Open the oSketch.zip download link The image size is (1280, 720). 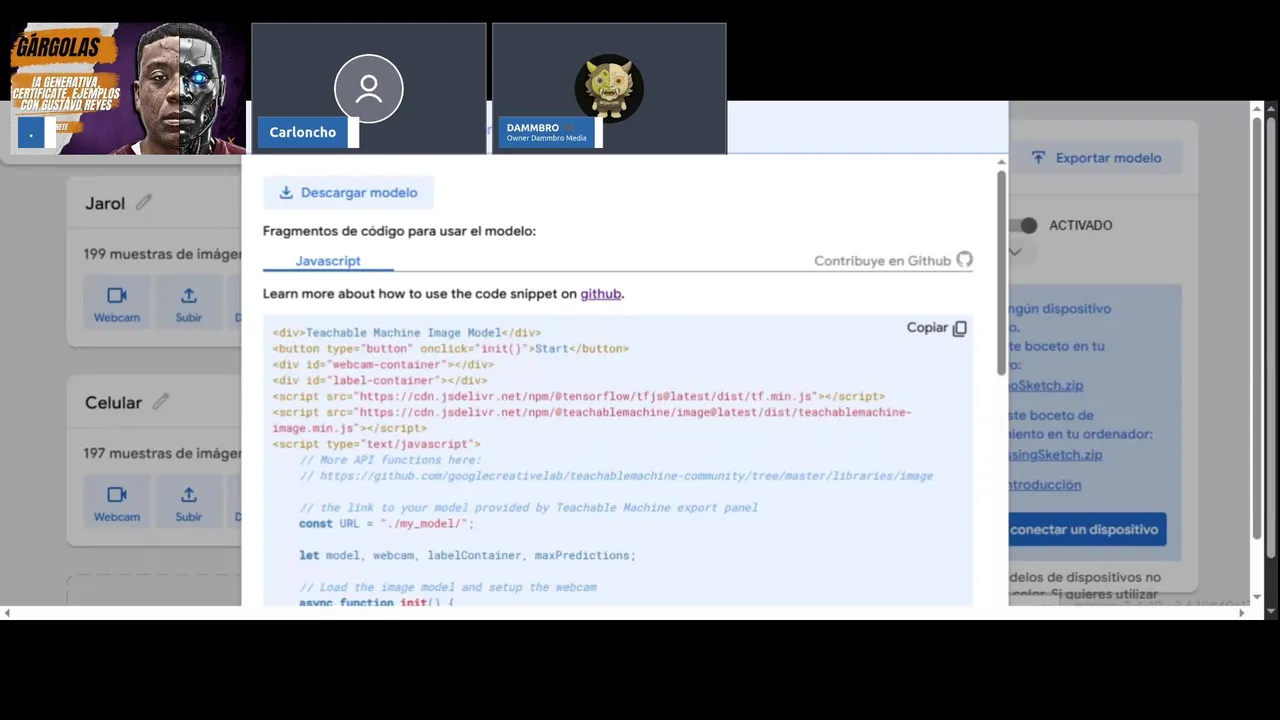pos(1046,385)
